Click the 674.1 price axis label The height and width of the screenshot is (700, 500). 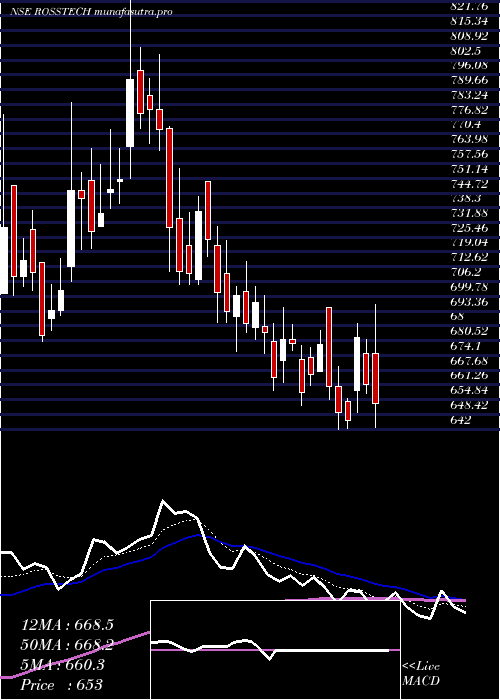tap(466, 346)
